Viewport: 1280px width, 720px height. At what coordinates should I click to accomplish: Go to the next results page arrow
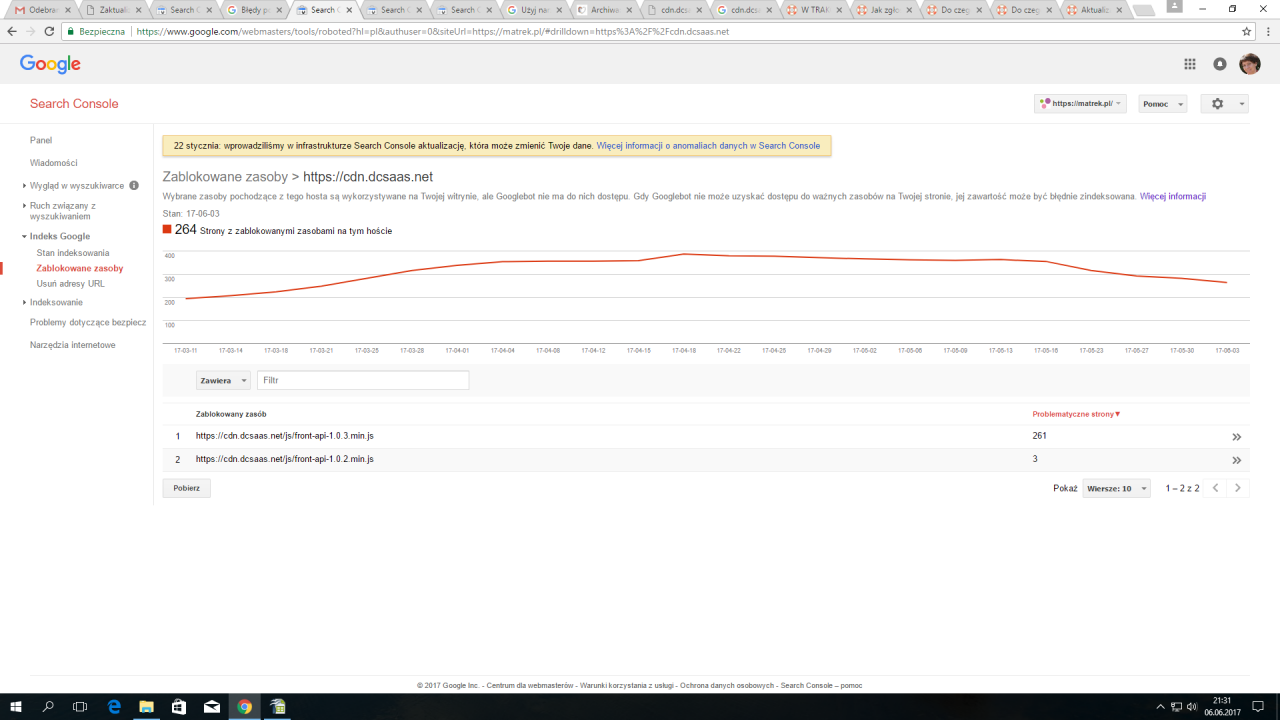coord(1238,488)
